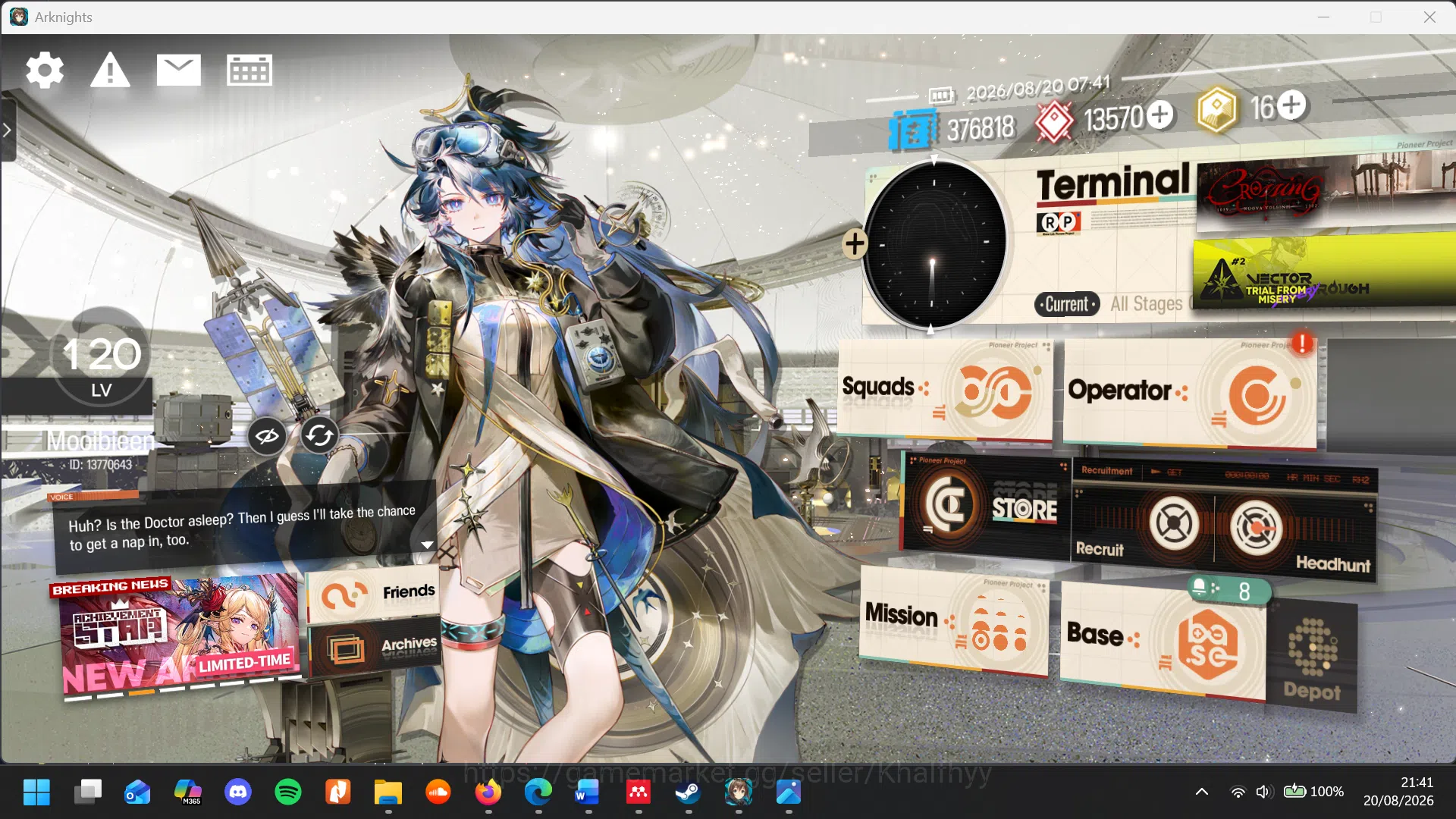Add sanity with the plus beside dial
This screenshot has width=1456, height=819.
(855, 243)
